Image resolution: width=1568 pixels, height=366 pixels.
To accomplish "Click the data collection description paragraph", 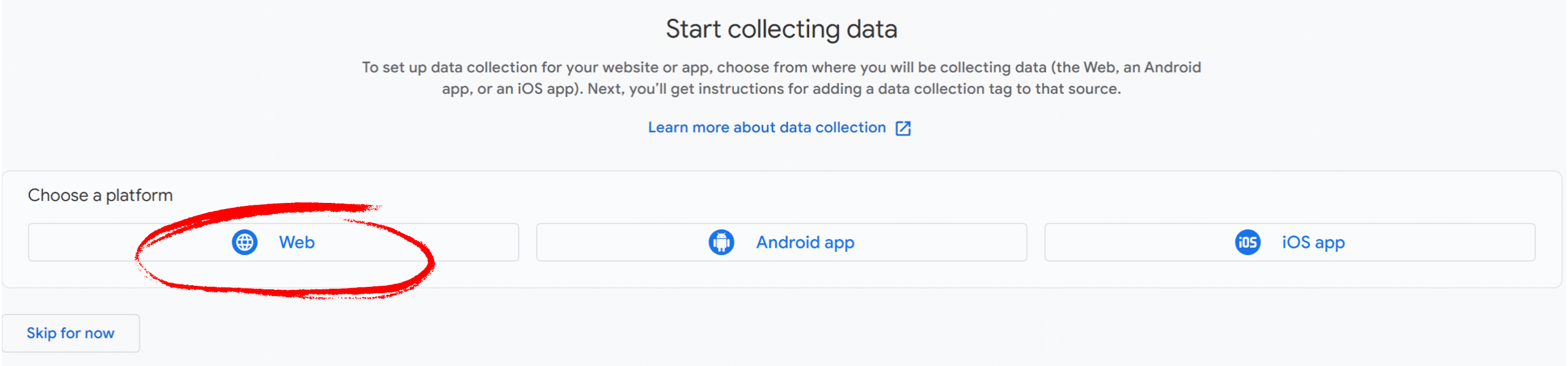I will [782, 78].
